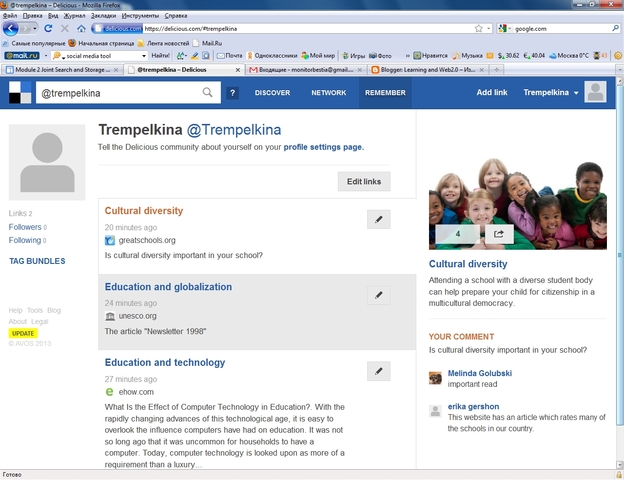The width and height of the screenshot is (624, 480).
Task: Click the Нравится toolbar button
Action: 430,56
